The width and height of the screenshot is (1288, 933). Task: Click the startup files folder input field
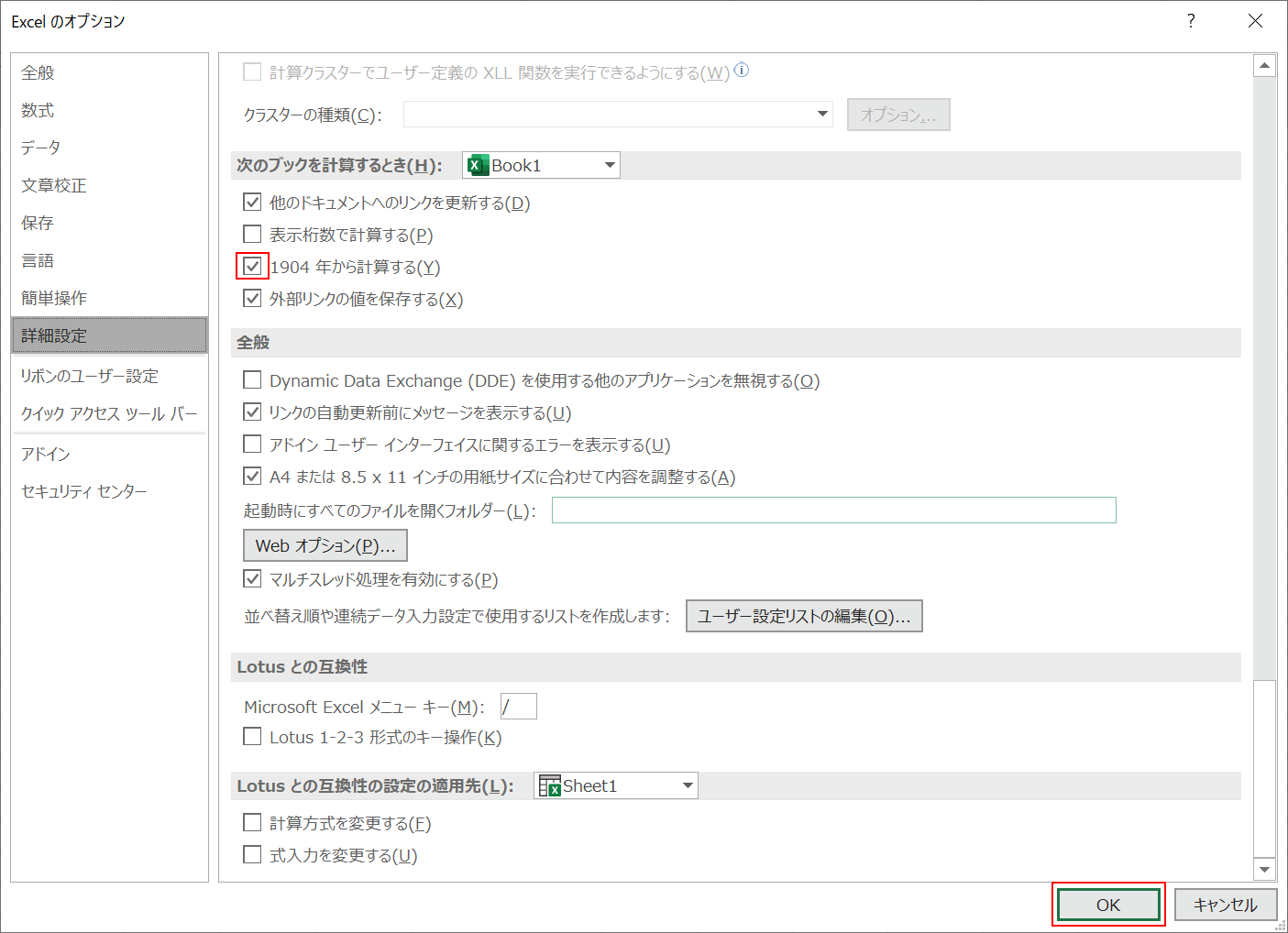(x=832, y=510)
